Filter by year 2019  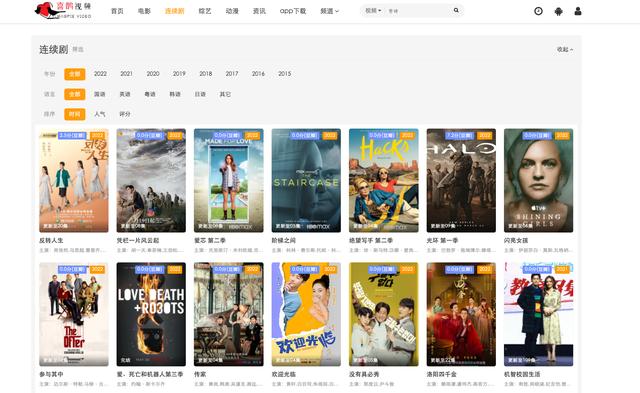[x=179, y=74]
